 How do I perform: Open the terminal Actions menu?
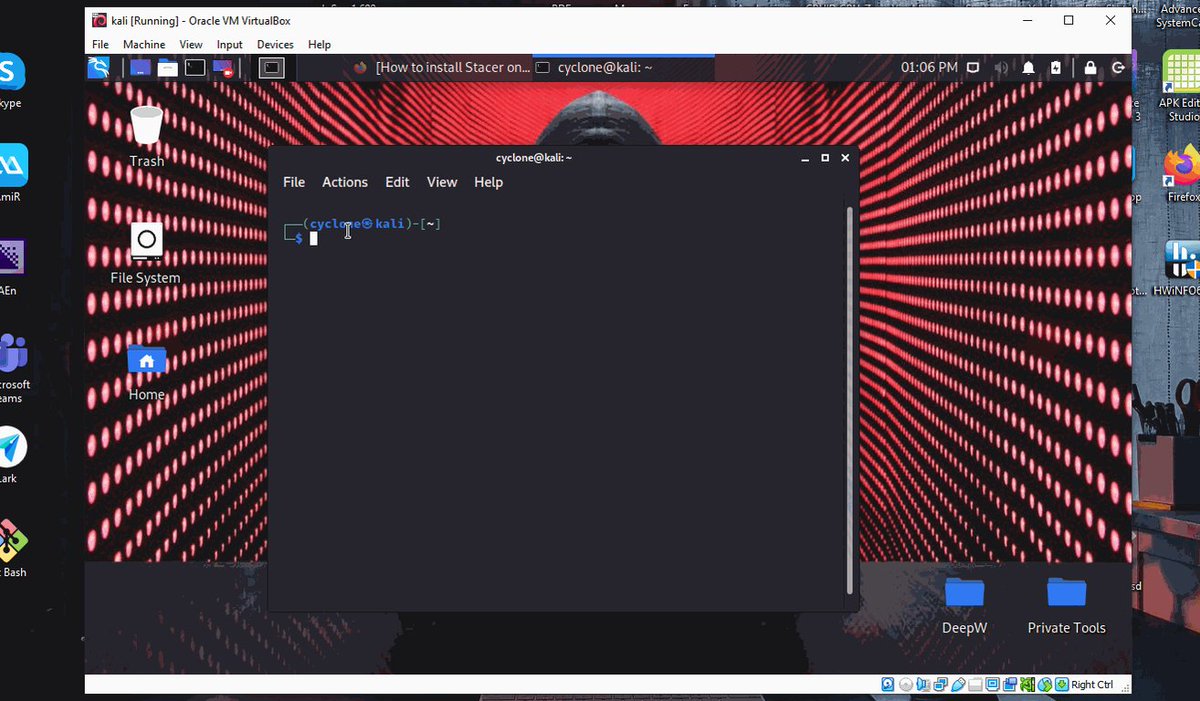click(x=345, y=182)
